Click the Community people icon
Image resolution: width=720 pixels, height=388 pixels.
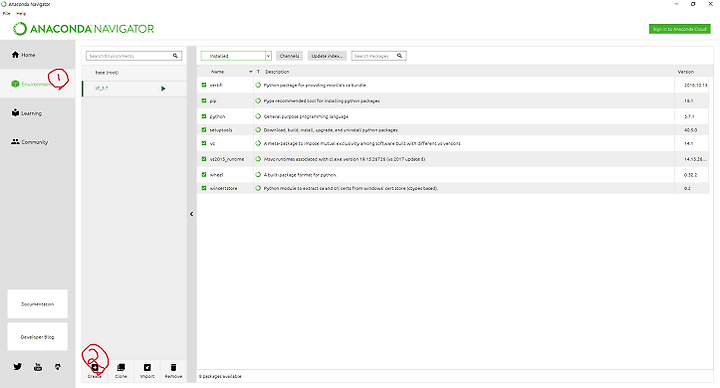15,142
